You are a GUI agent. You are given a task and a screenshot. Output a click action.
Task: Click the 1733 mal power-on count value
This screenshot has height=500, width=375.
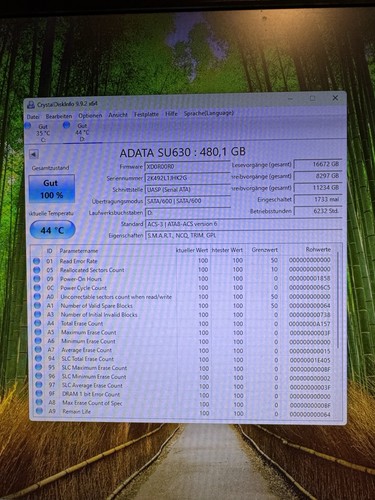[x=318, y=199]
